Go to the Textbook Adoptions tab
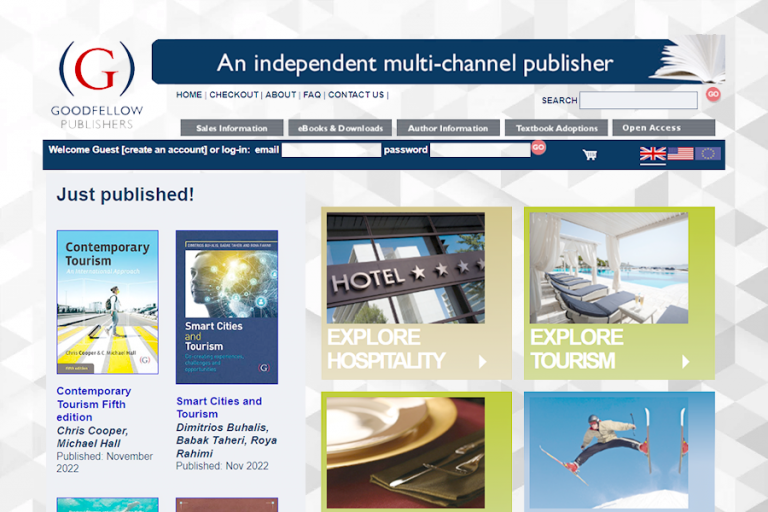 [x=556, y=128]
